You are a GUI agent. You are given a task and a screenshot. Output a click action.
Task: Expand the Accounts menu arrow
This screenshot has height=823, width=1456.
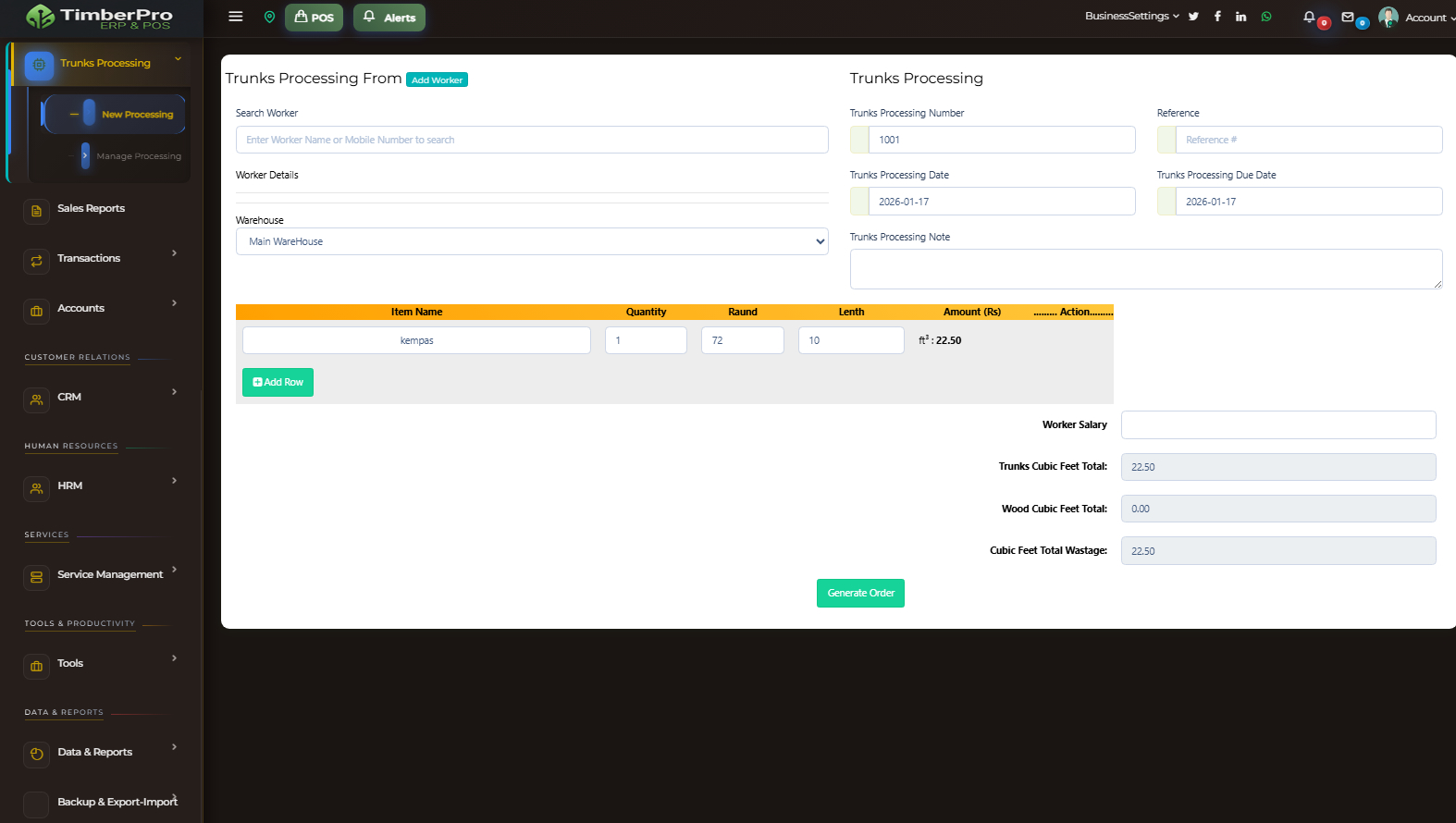click(174, 303)
